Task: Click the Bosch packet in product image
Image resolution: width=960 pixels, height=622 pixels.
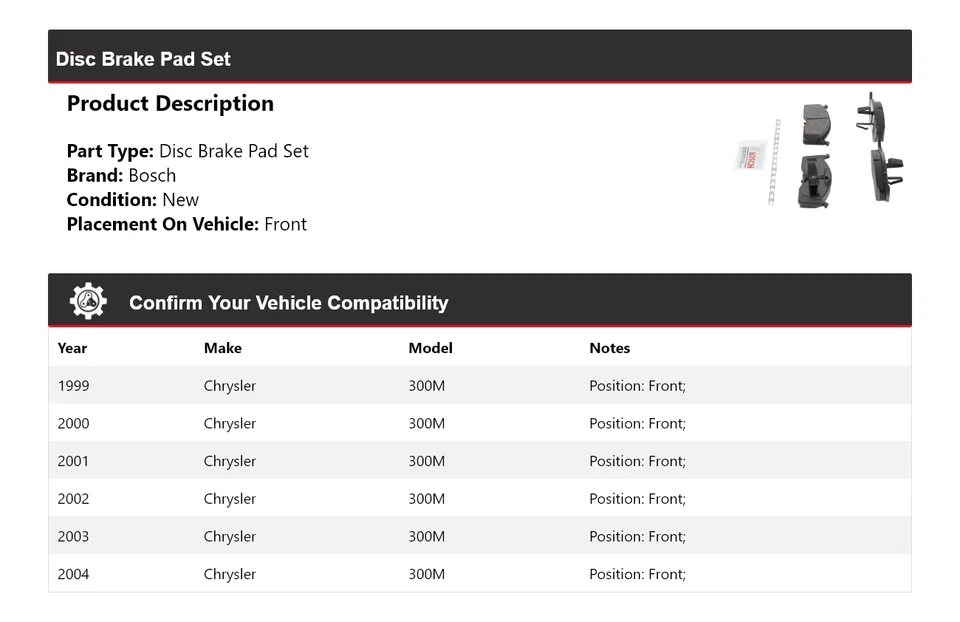Action: click(x=748, y=157)
